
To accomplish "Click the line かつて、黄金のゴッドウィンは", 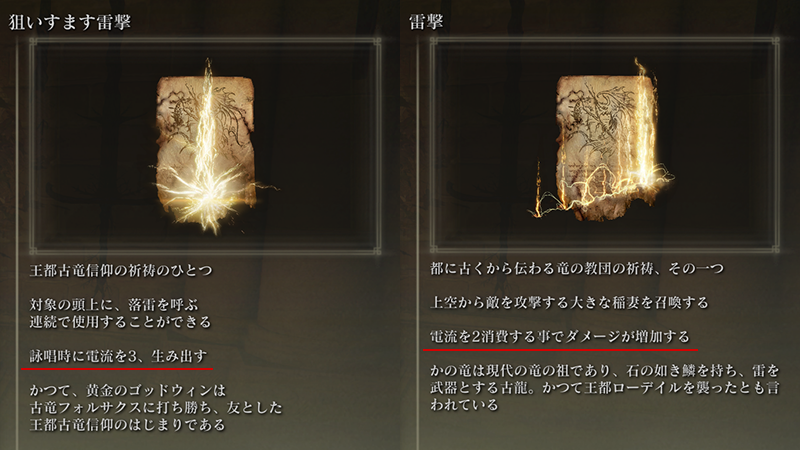I will 128,390.
